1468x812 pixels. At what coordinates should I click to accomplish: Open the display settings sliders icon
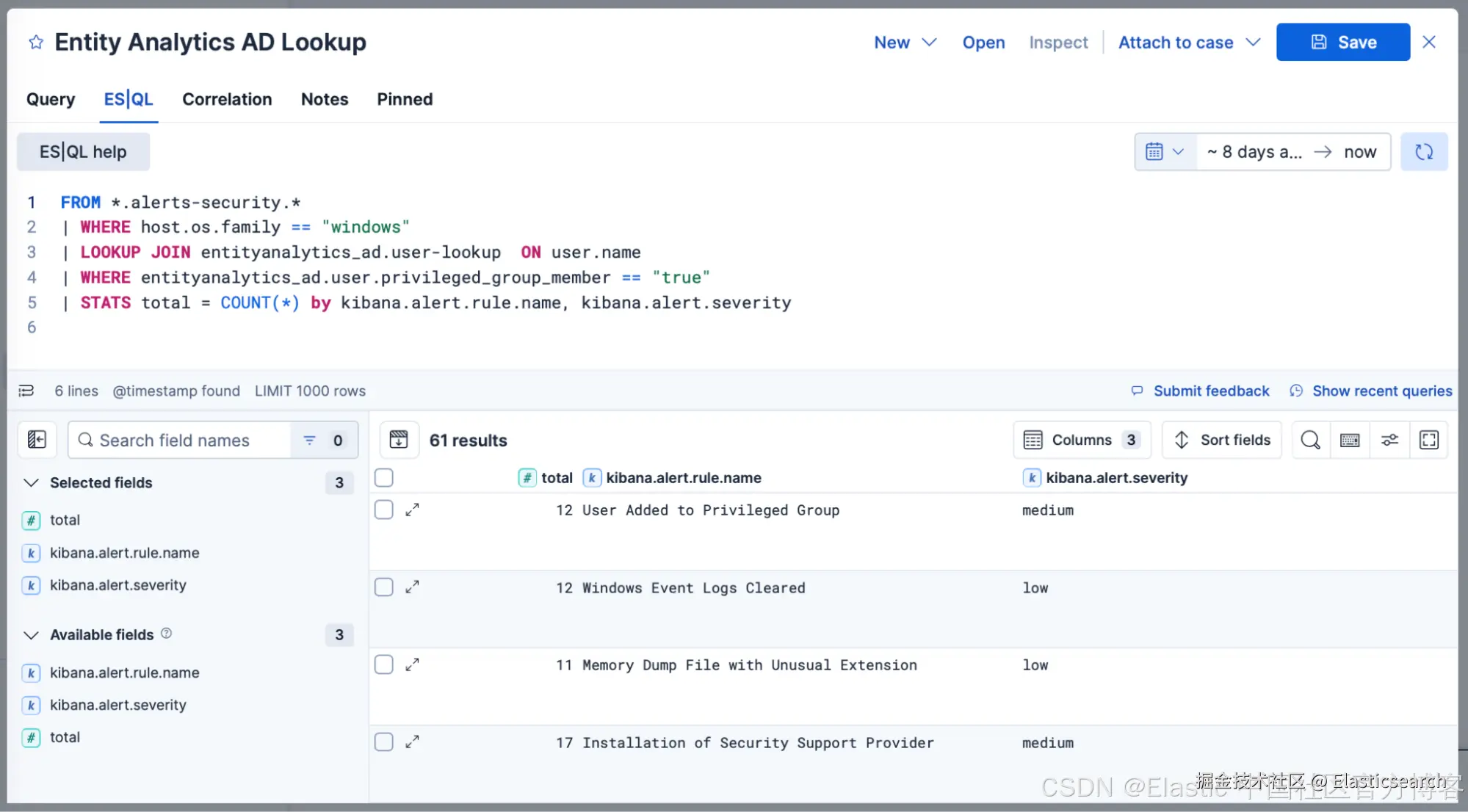coord(1389,440)
